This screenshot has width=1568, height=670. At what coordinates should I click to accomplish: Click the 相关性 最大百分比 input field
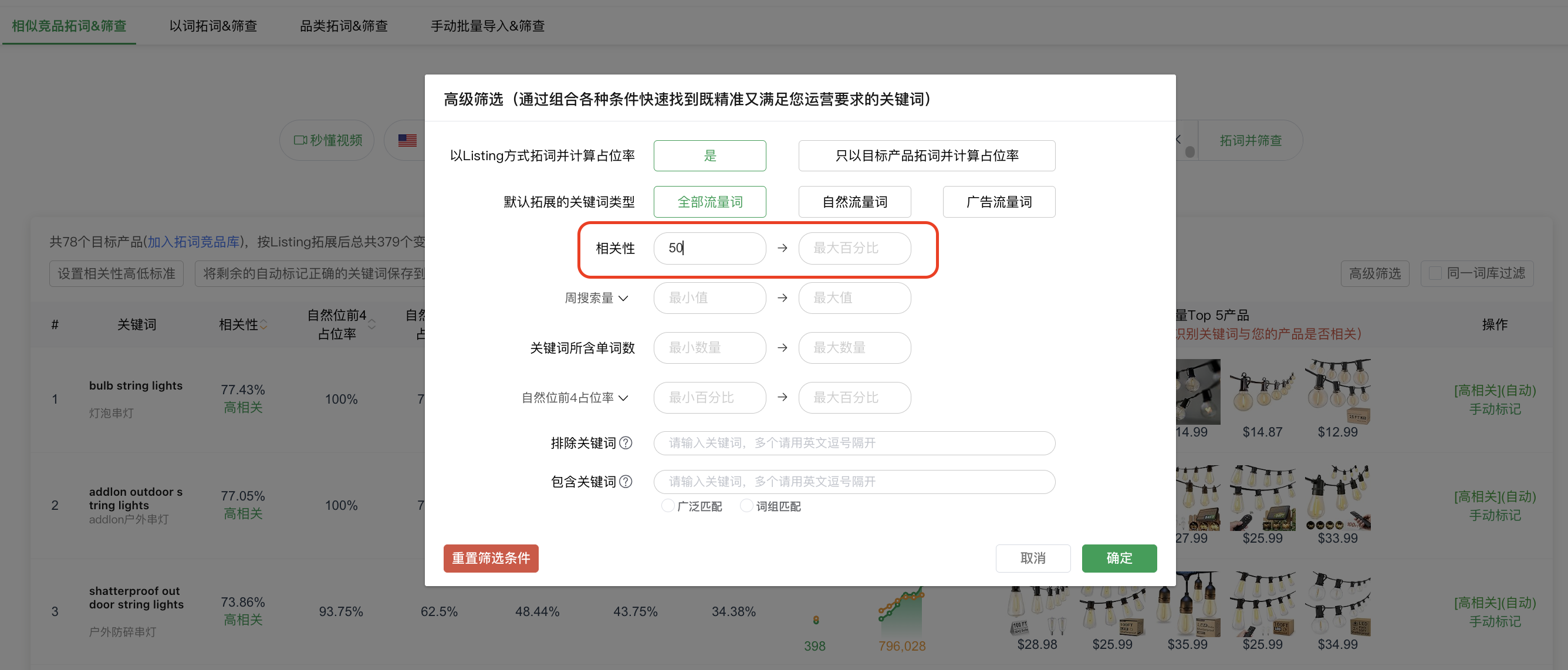click(854, 248)
